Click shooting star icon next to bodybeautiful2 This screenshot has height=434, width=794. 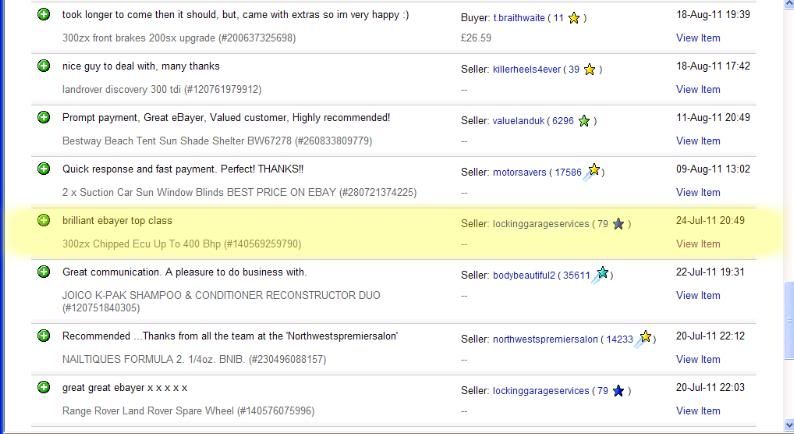pyautogui.click(x=603, y=273)
